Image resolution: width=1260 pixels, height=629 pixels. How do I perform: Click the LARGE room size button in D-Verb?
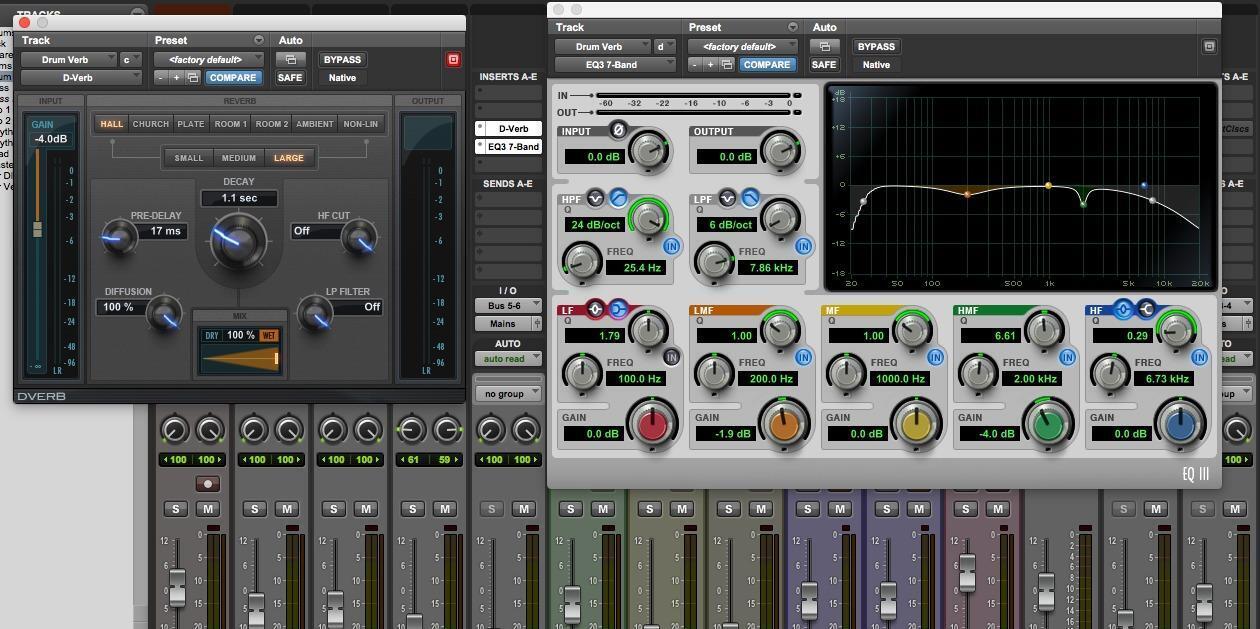pyautogui.click(x=289, y=157)
